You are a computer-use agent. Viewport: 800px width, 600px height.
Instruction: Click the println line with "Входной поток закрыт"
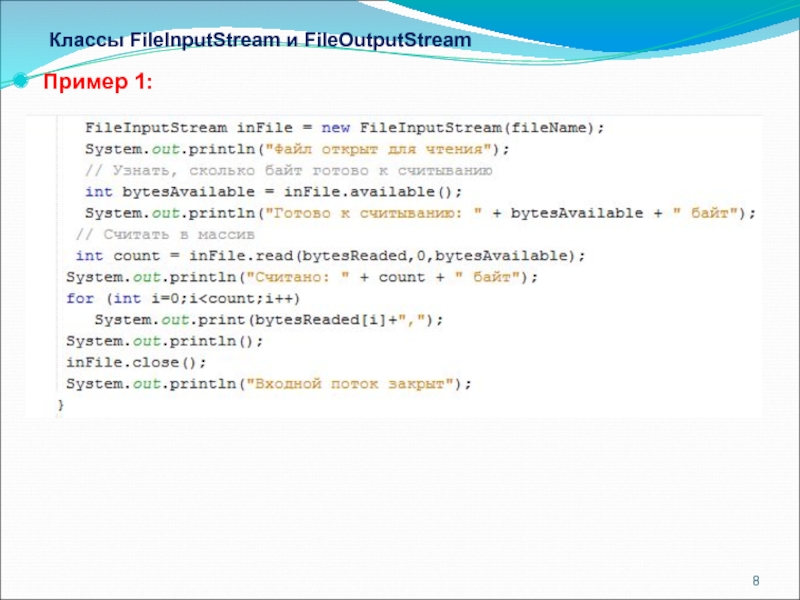269,384
